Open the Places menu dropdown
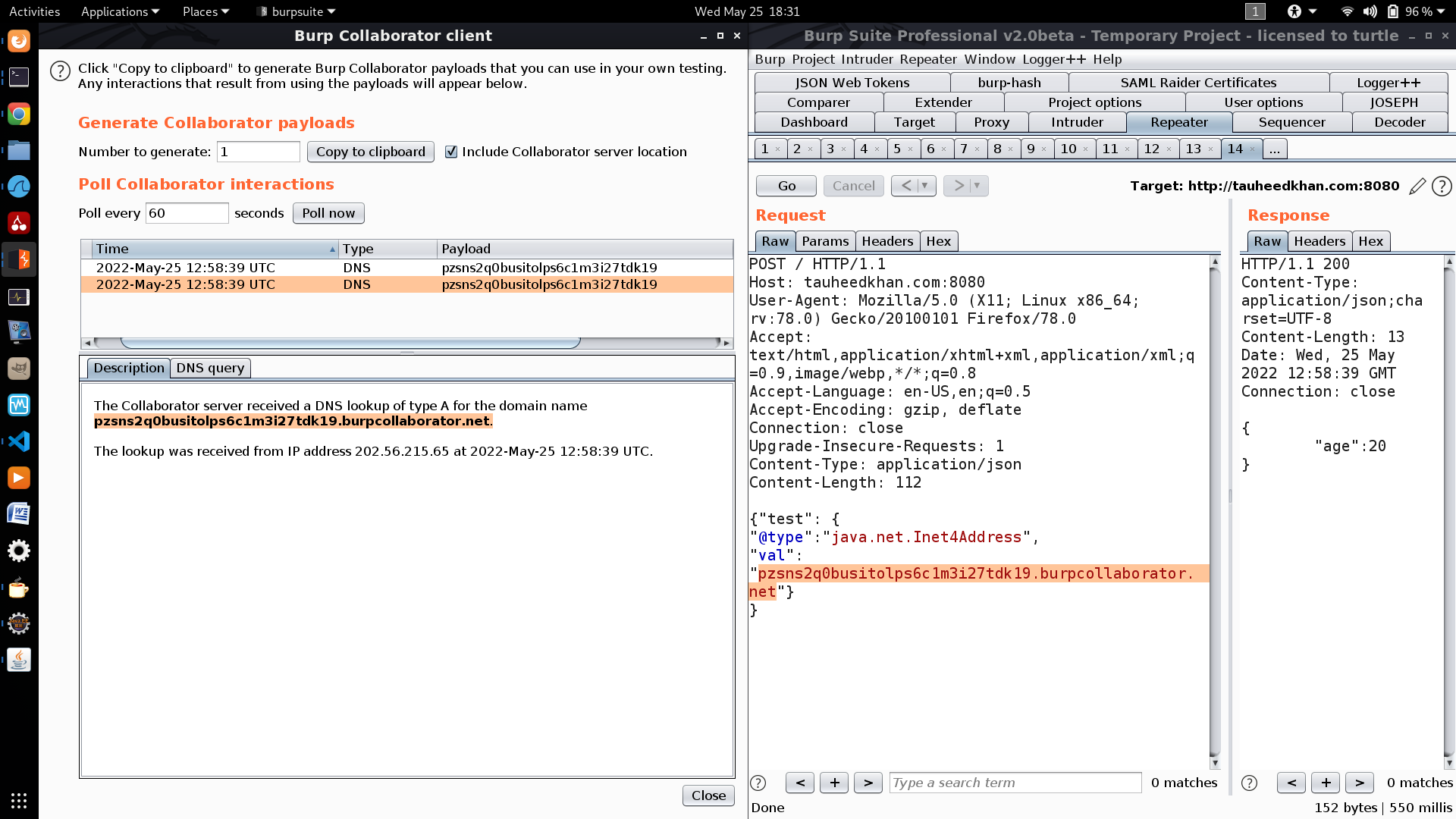 coord(206,11)
